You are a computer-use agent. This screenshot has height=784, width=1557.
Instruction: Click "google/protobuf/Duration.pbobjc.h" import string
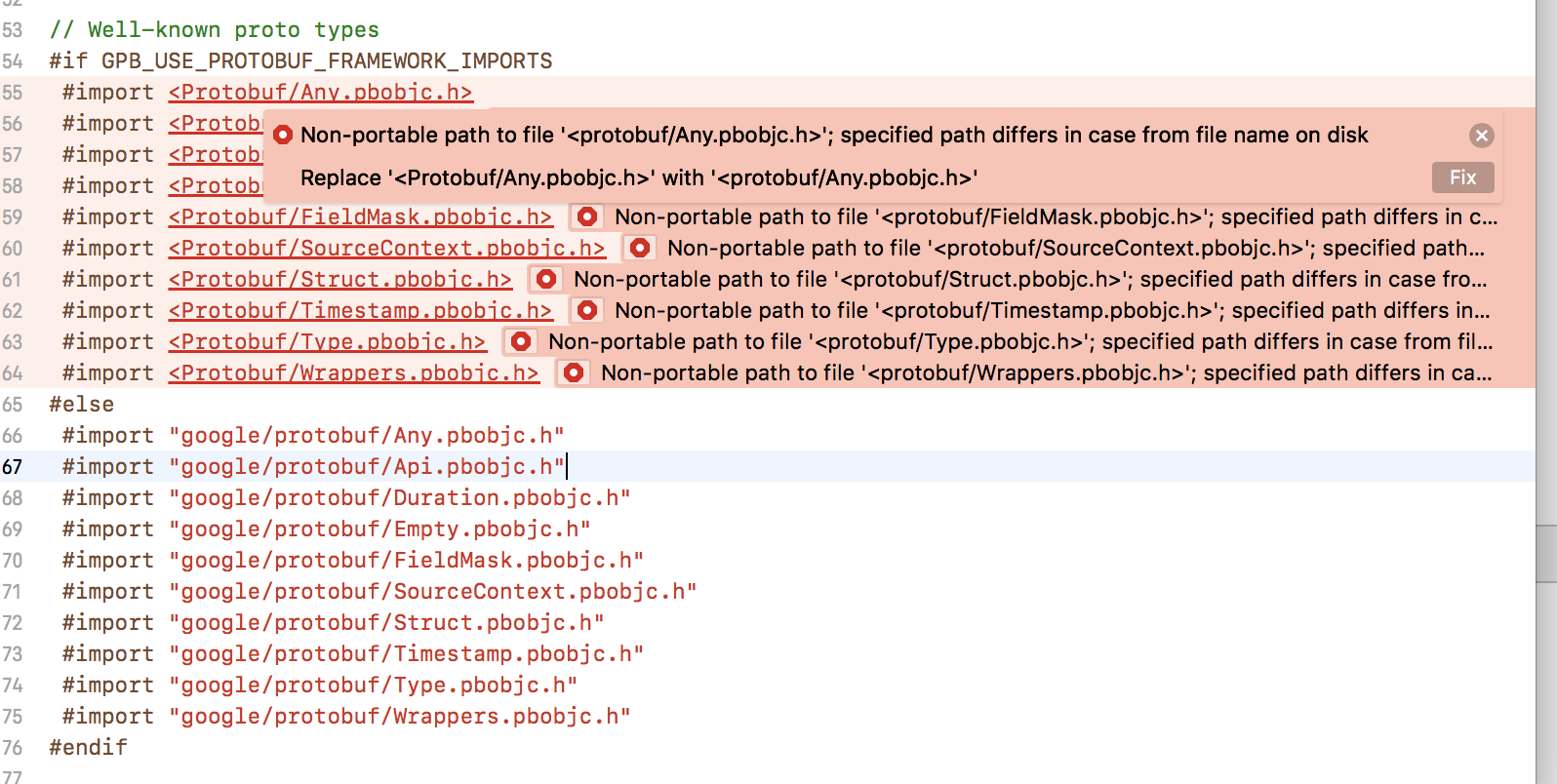click(400, 497)
